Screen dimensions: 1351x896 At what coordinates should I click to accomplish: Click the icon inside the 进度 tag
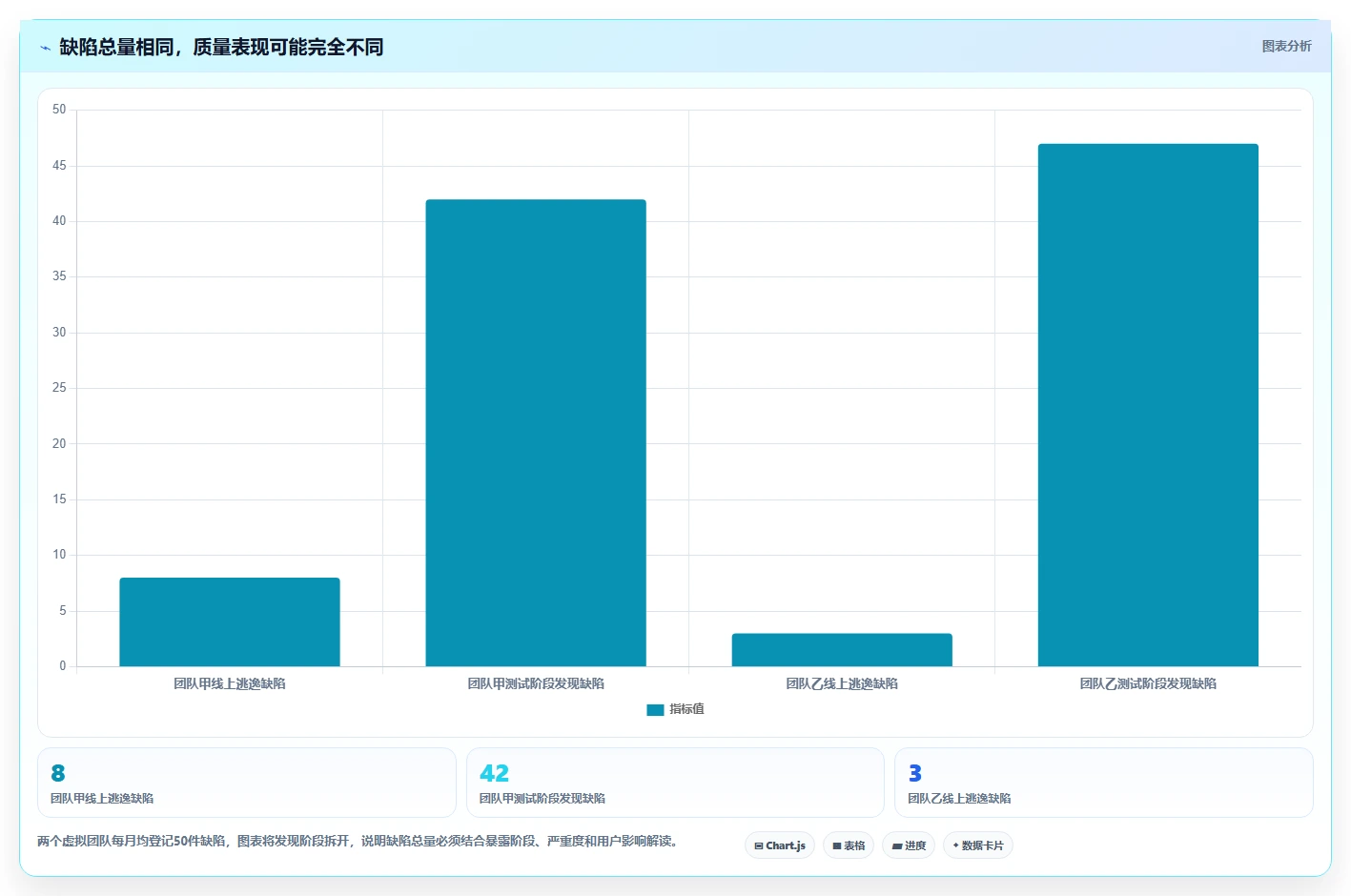pos(897,845)
